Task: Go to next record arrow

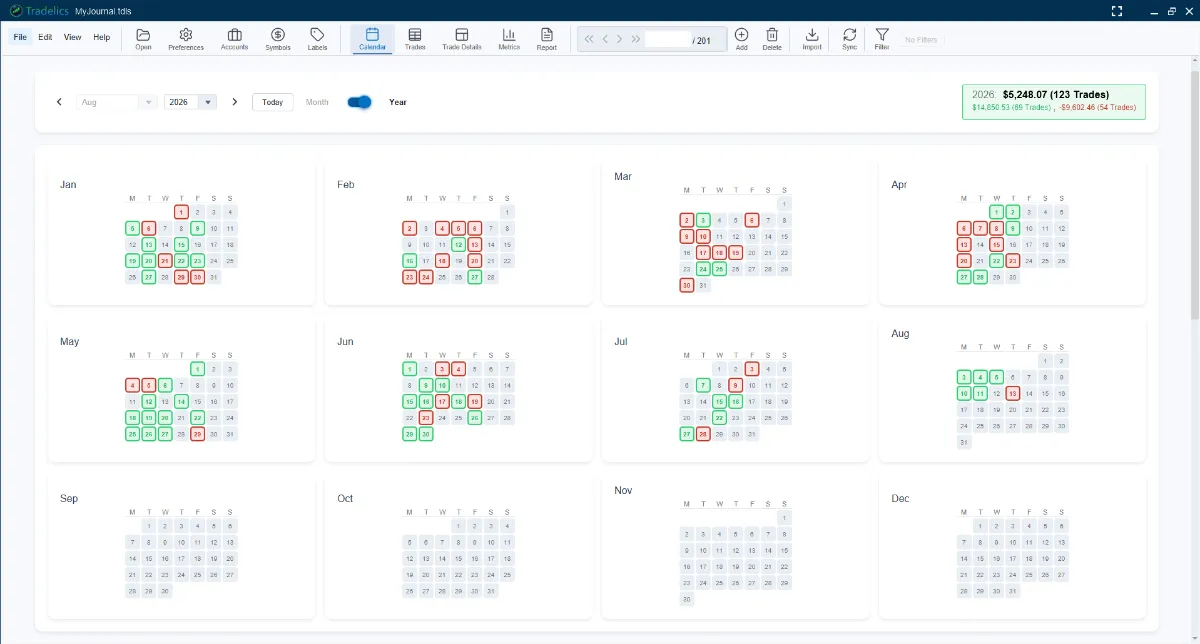Action: [620, 40]
